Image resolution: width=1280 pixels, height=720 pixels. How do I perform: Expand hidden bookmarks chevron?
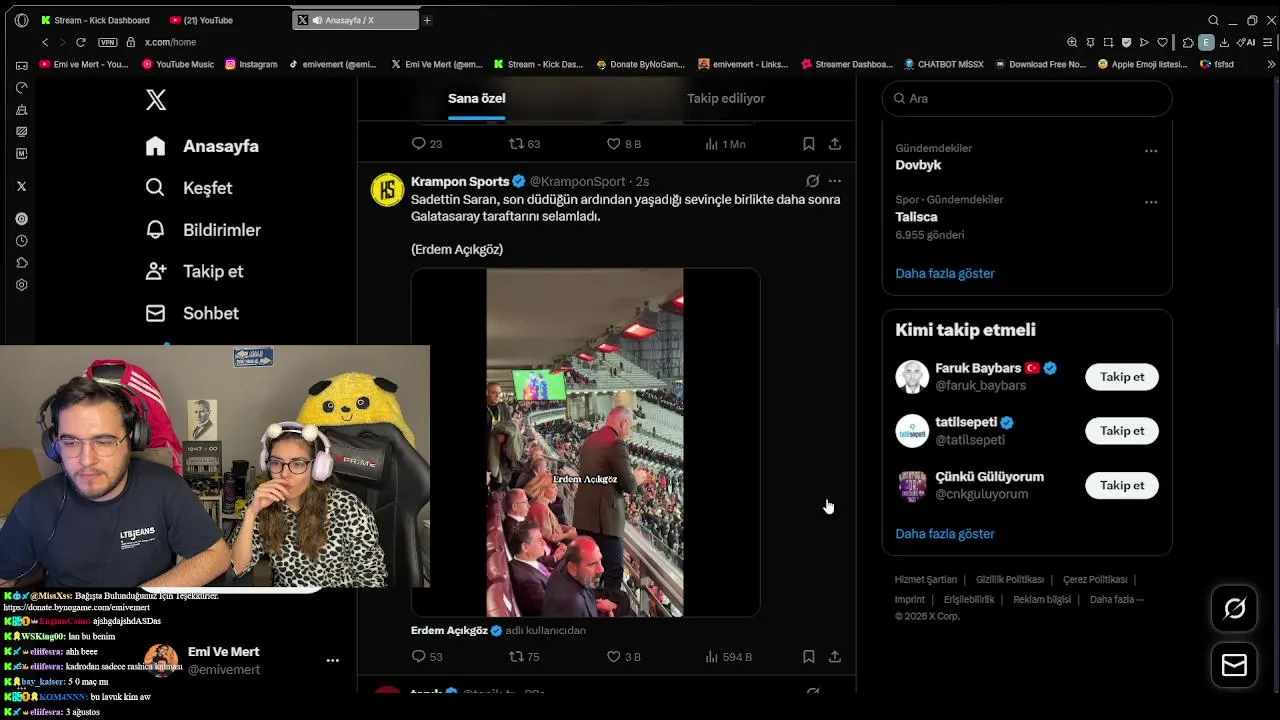(x=1271, y=64)
